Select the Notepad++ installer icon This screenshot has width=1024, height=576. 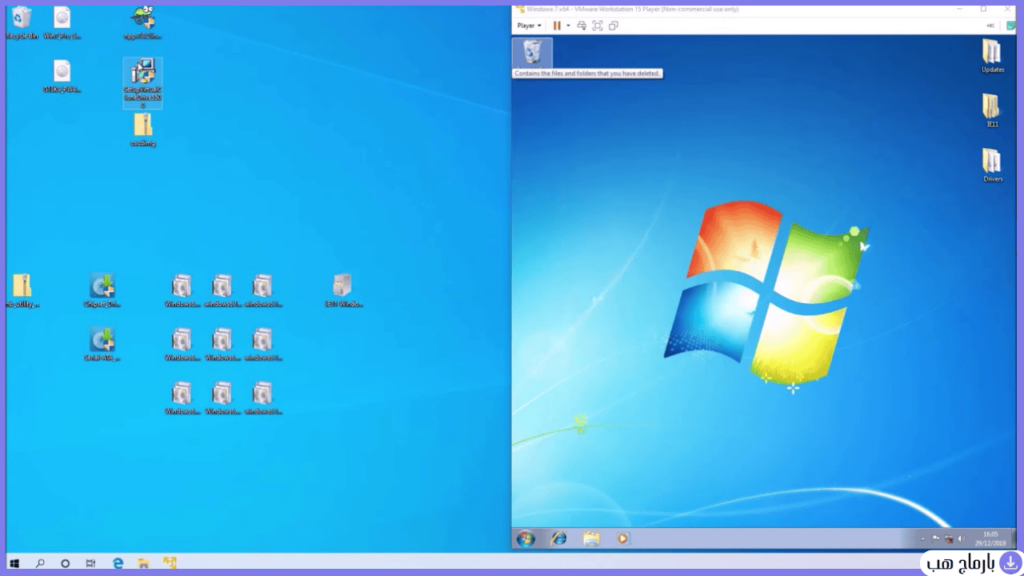pyautogui.click(x=142, y=24)
